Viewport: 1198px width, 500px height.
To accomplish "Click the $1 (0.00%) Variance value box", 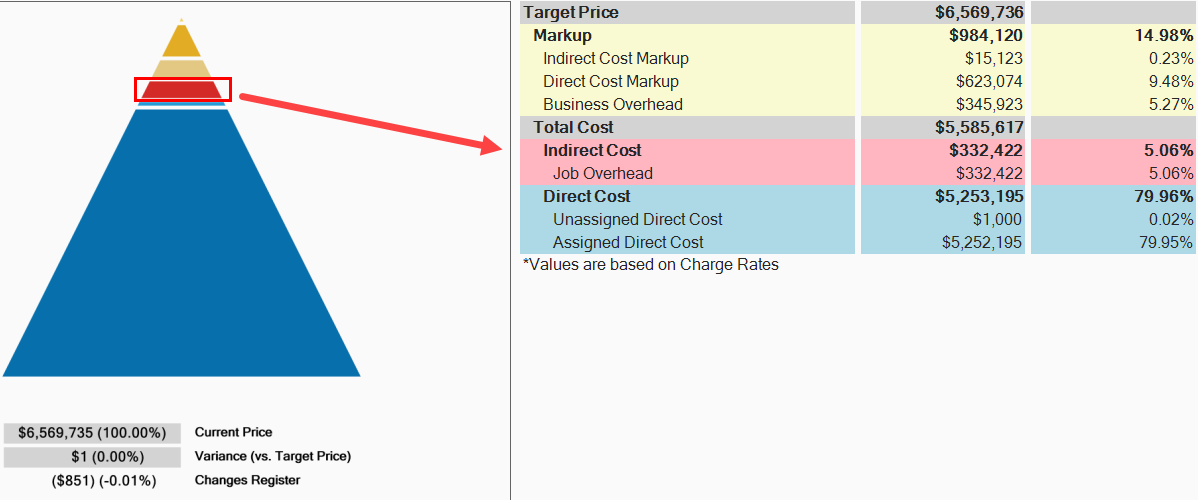I will click(92, 457).
